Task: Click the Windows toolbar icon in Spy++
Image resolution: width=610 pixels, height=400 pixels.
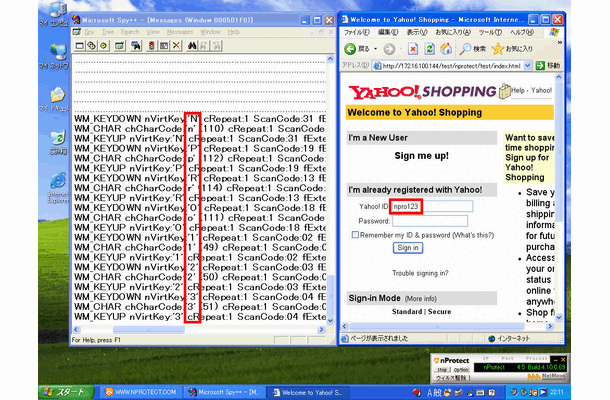Action: click(x=80, y=46)
